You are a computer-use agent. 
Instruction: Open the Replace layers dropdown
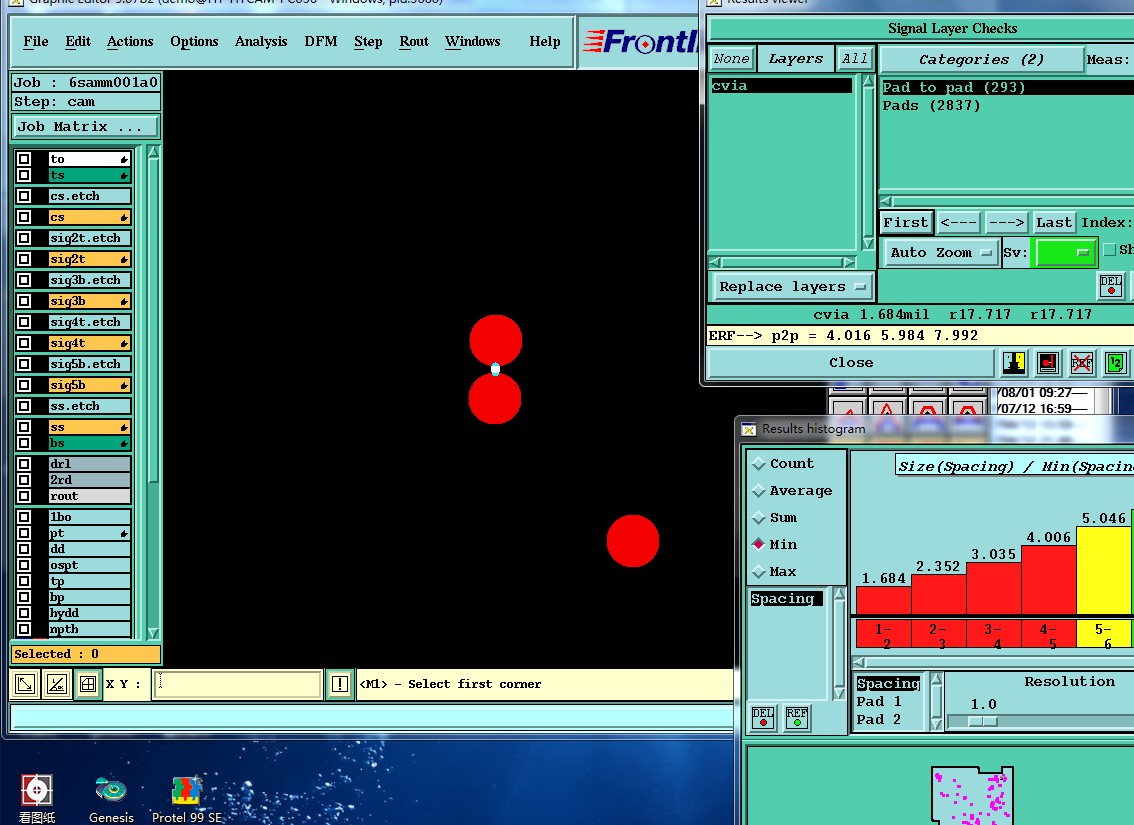793,286
